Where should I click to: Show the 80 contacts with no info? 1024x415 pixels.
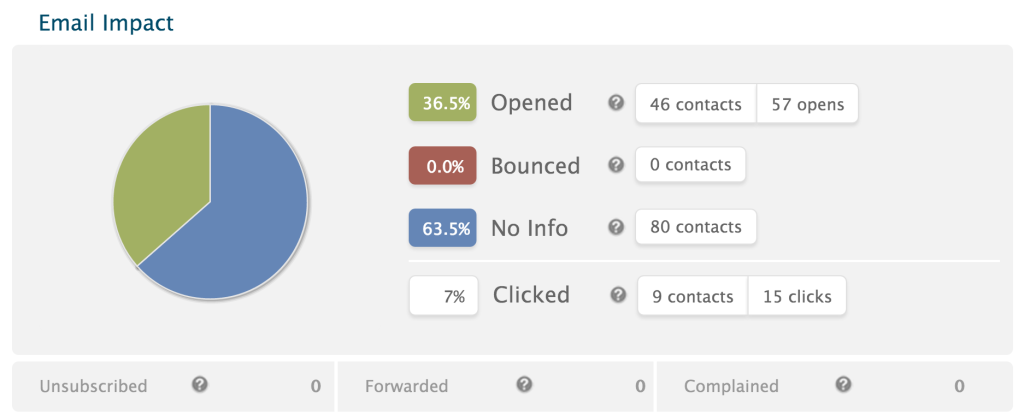click(x=696, y=227)
